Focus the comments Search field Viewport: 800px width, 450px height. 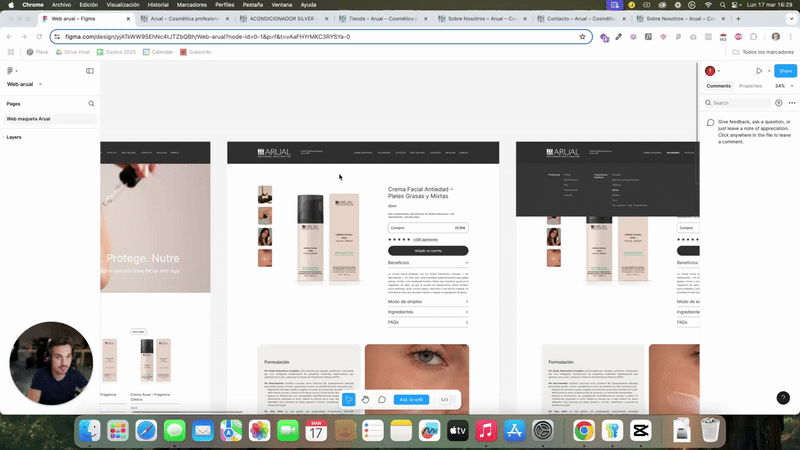737,103
